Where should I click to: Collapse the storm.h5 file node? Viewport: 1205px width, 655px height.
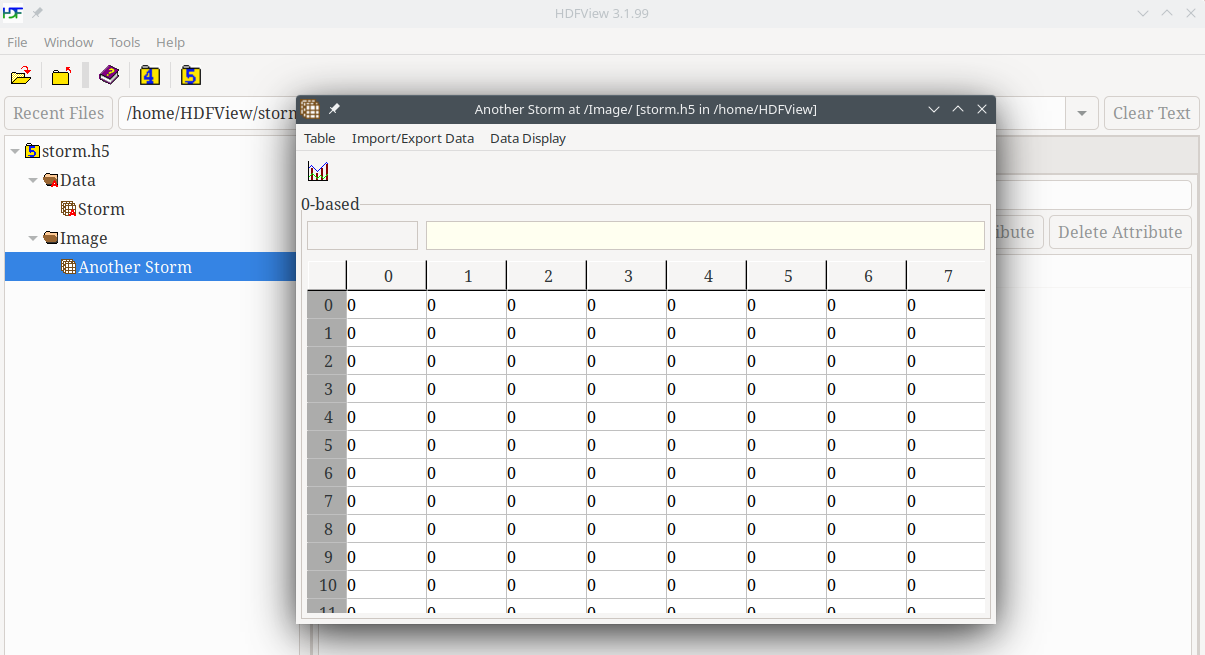click(15, 152)
